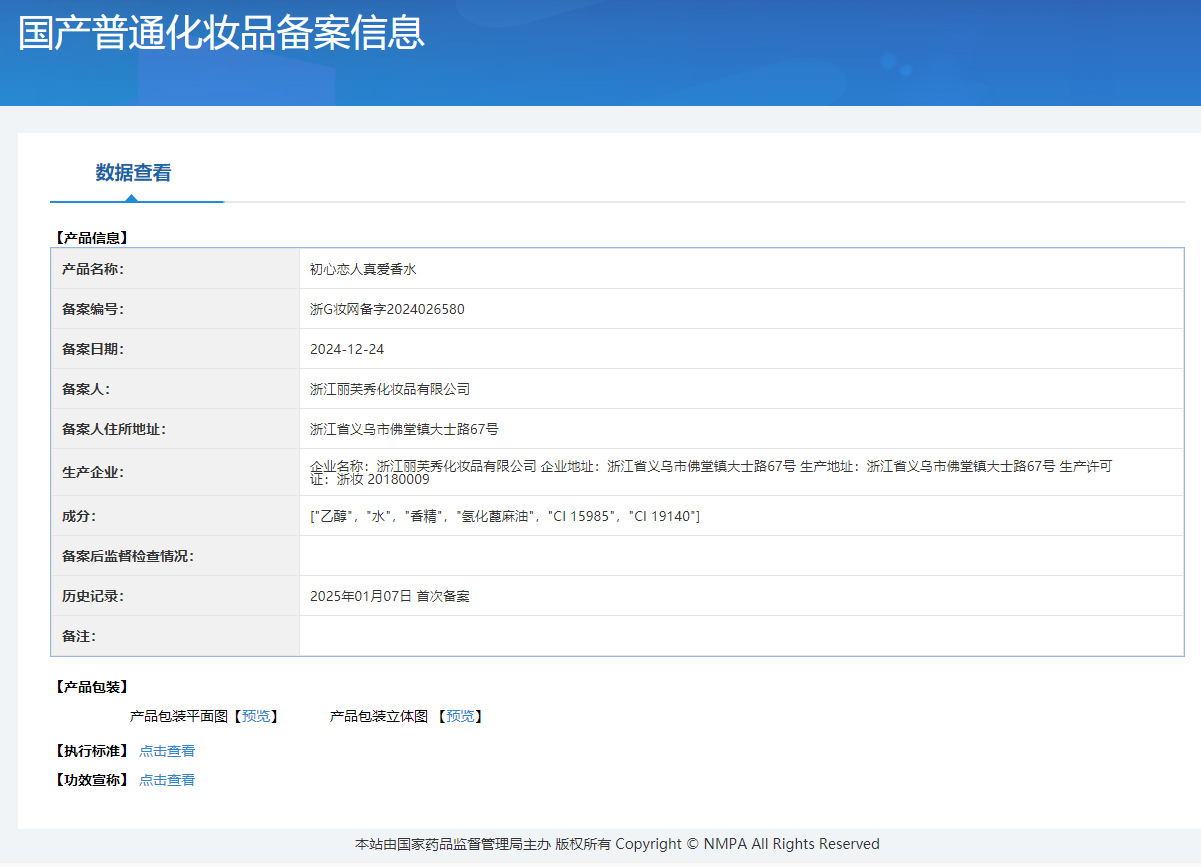Preview the 产品包装平面图 image
The image size is (1201, 867).
click(x=256, y=716)
